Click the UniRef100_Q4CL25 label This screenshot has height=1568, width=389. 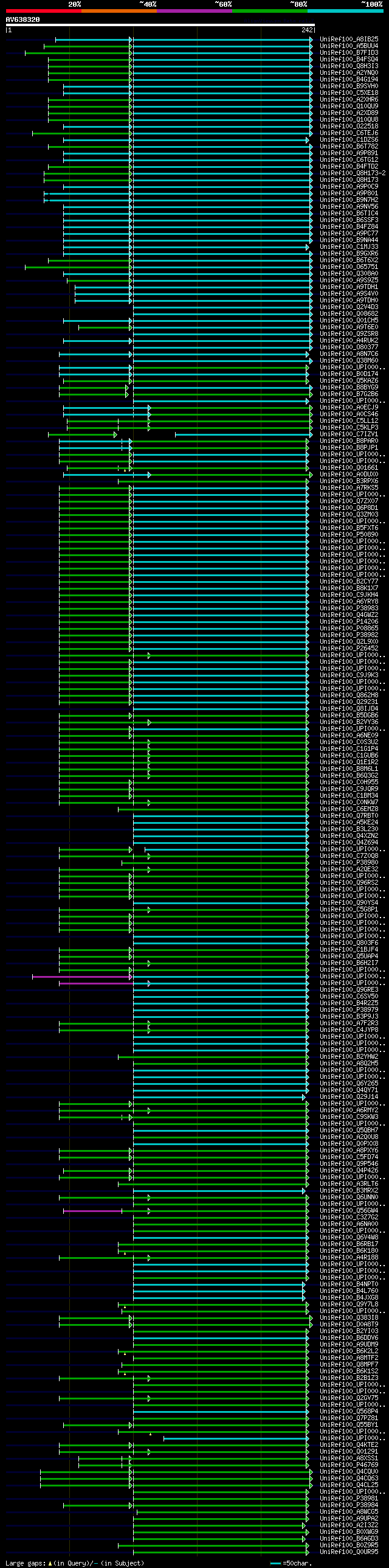(349, 1485)
